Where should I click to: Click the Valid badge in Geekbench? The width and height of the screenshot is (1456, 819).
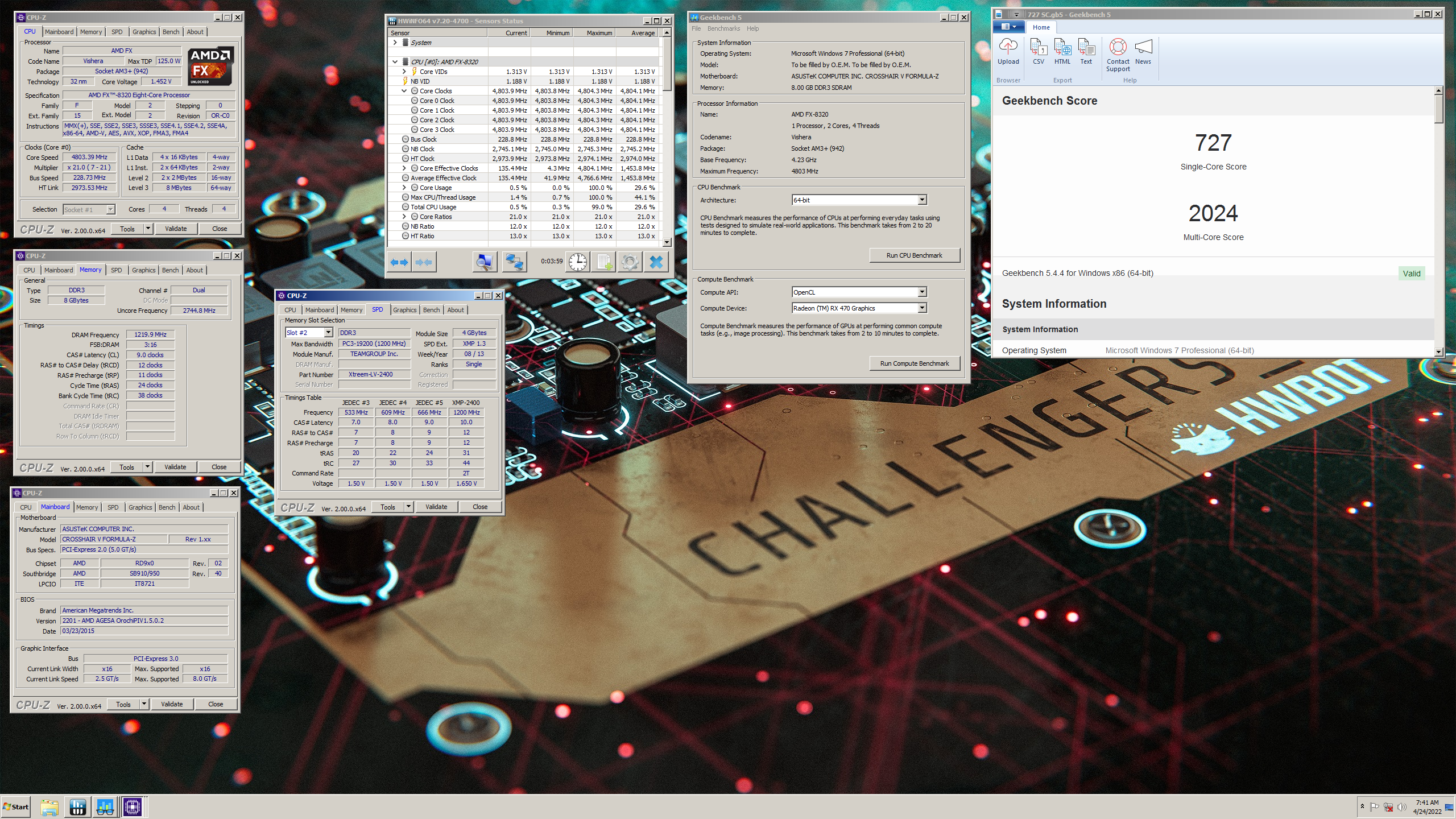click(1411, 273)
